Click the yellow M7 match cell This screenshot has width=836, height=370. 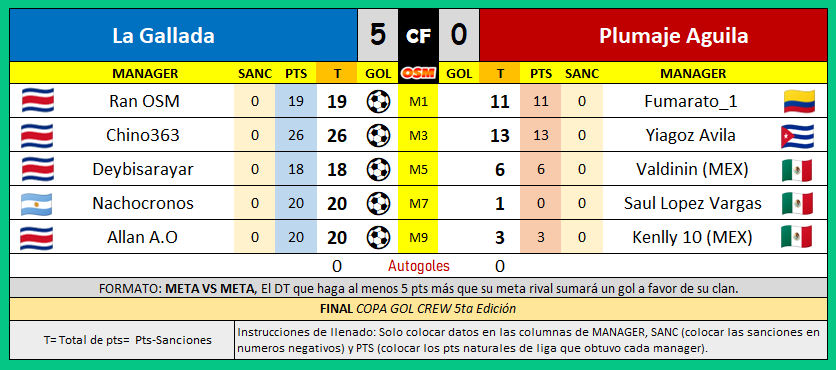click(x=418, y=203)
